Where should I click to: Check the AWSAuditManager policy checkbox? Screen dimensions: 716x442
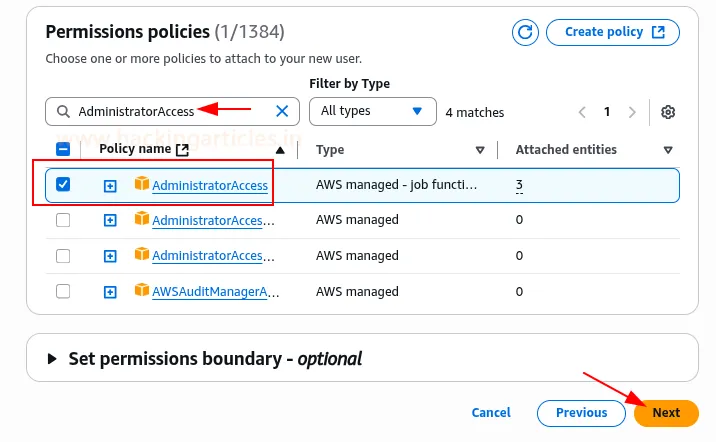pyautogui.click(x=63, y=292)
